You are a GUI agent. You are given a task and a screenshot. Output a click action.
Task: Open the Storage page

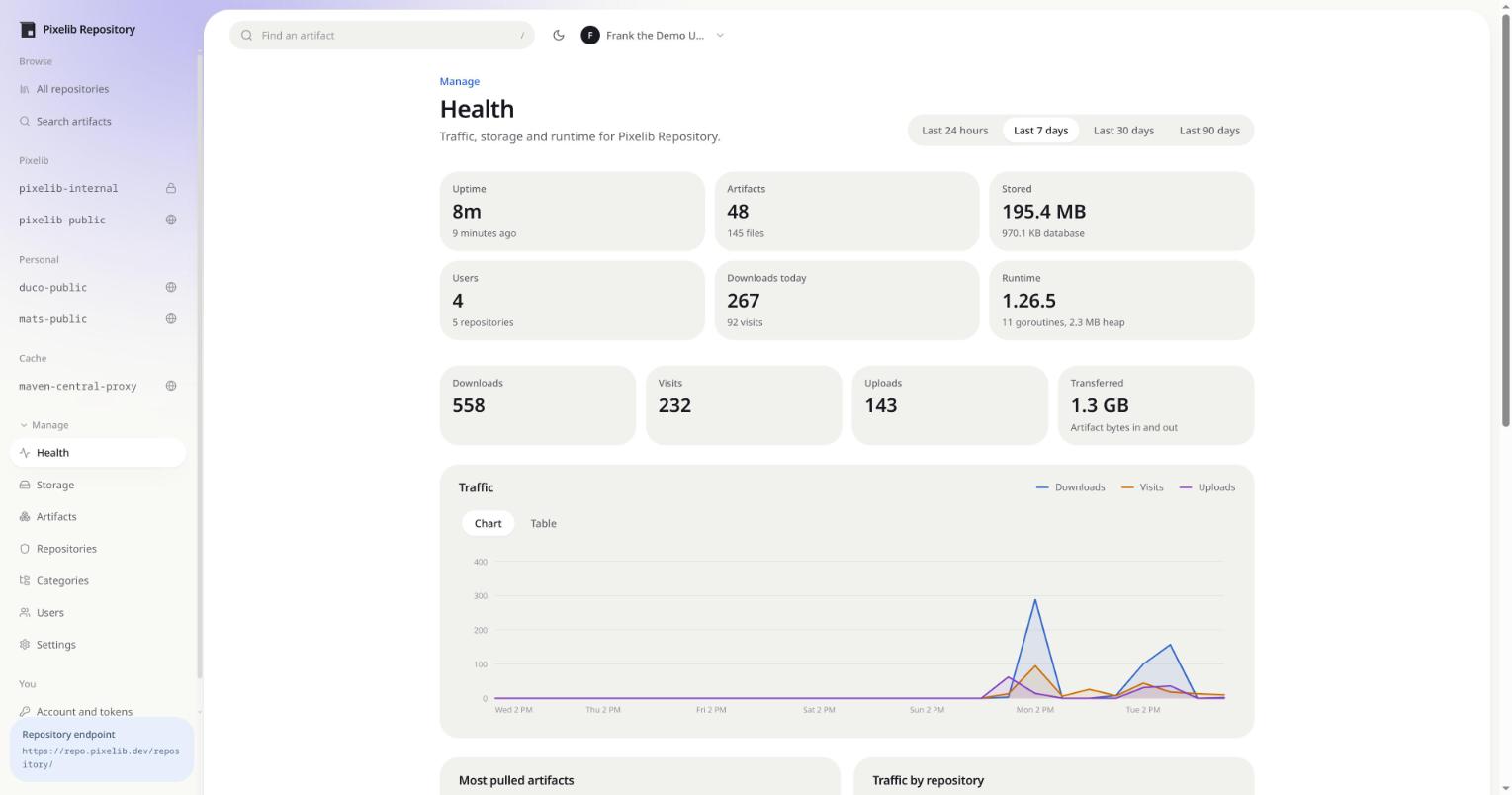coord(98,485)
